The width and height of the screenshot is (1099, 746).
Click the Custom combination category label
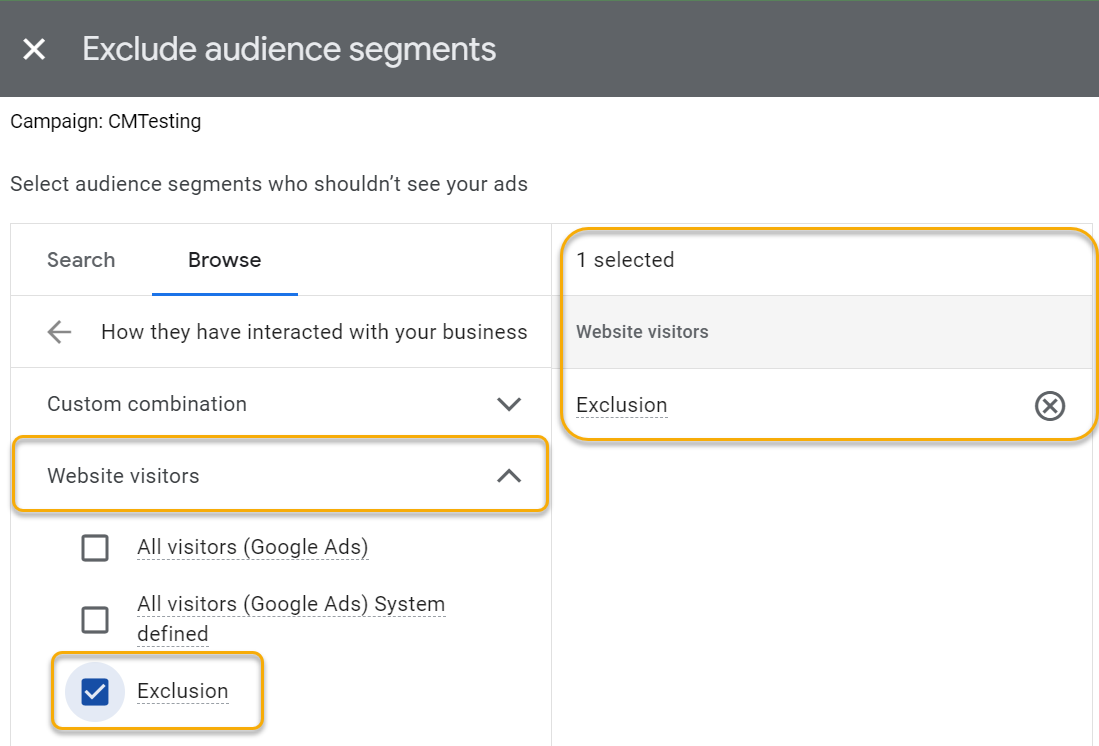pos(147,404)
